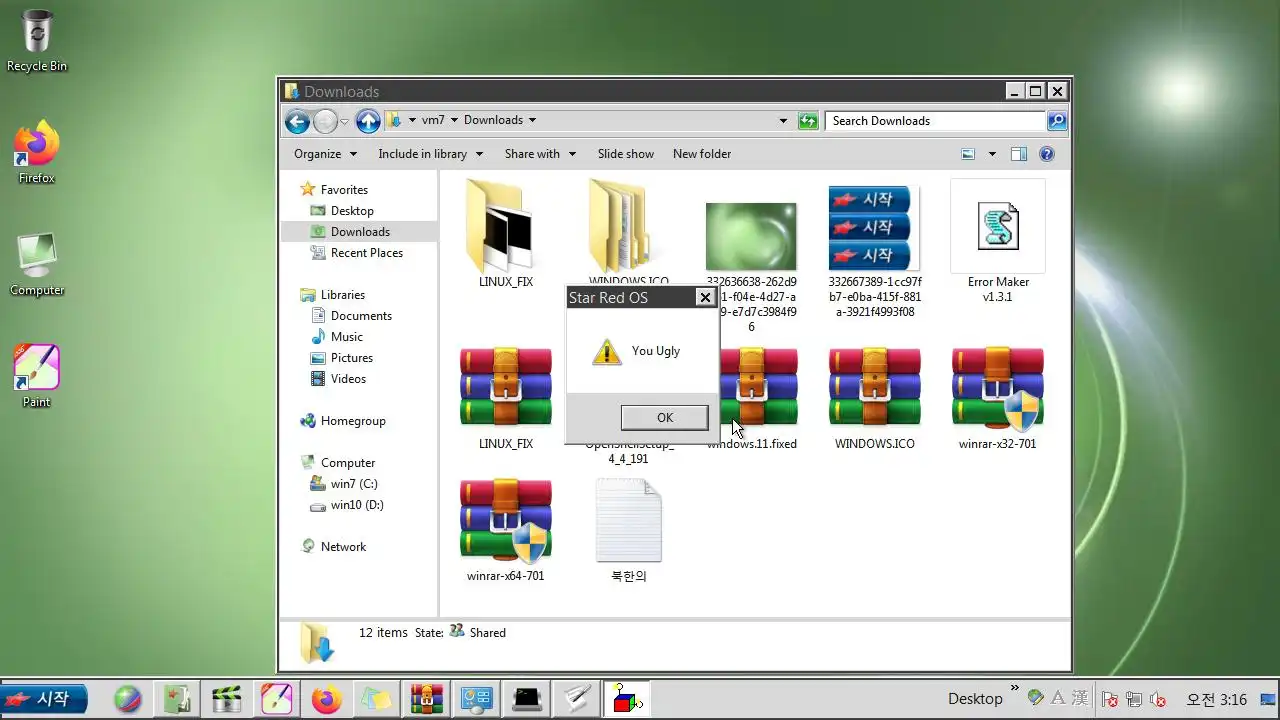This screenshot has height=720, width=1280.
Task: Open the Documents library
Action: coord(361,316)
